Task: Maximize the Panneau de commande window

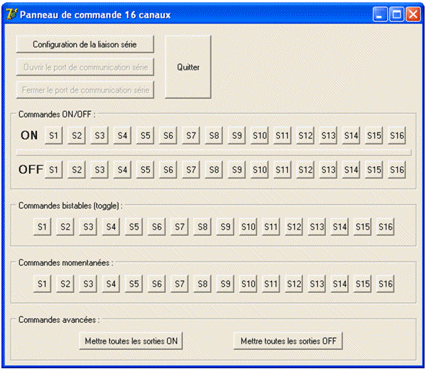Action: [x=397, y=15]
